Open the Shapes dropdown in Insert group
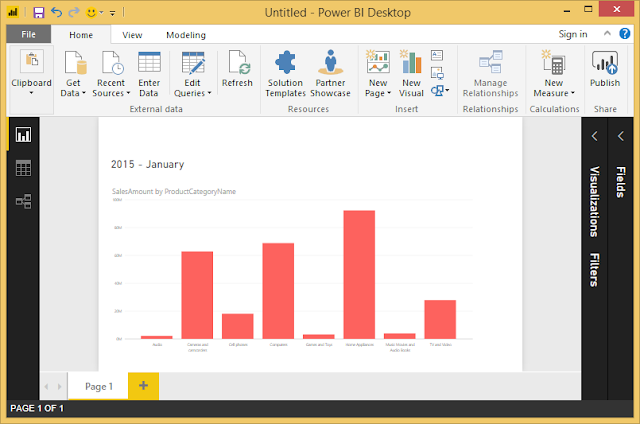The width and height of the screenshot is (640, 424). coord(440,90)
